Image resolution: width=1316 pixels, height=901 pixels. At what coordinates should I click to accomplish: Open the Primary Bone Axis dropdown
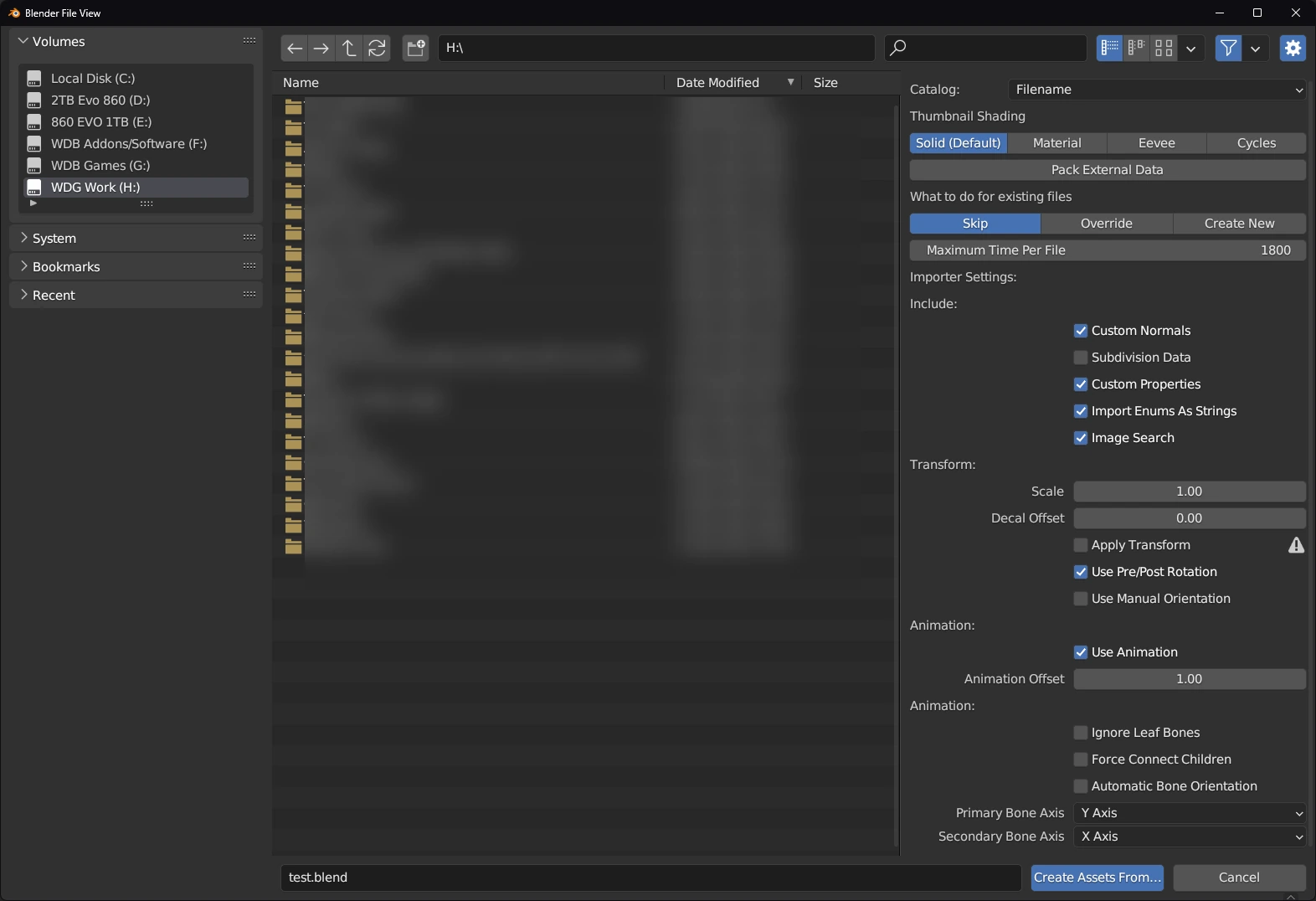pyautogui.click(x=1189, y=813)
